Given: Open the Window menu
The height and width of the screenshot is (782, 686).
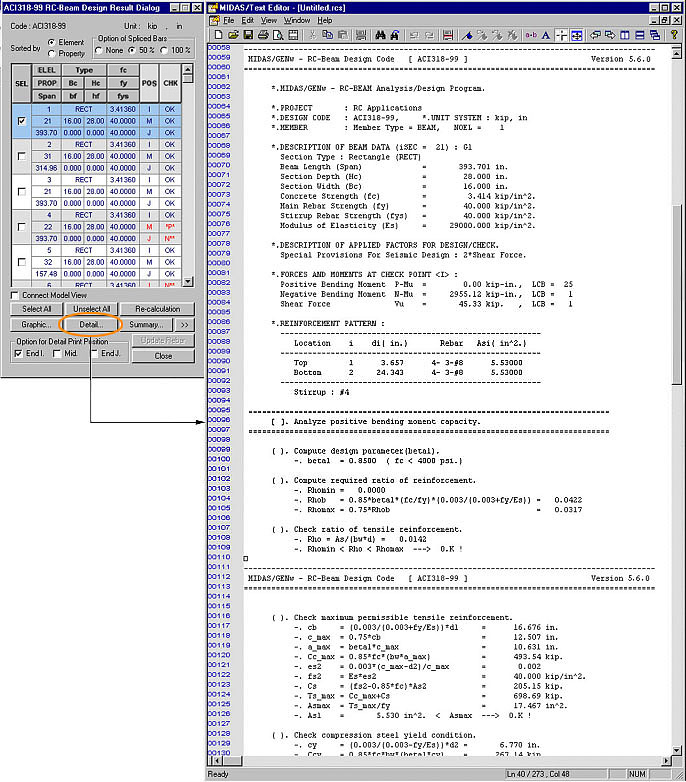Looking at the screenshot, I should (x=296, y=19).
